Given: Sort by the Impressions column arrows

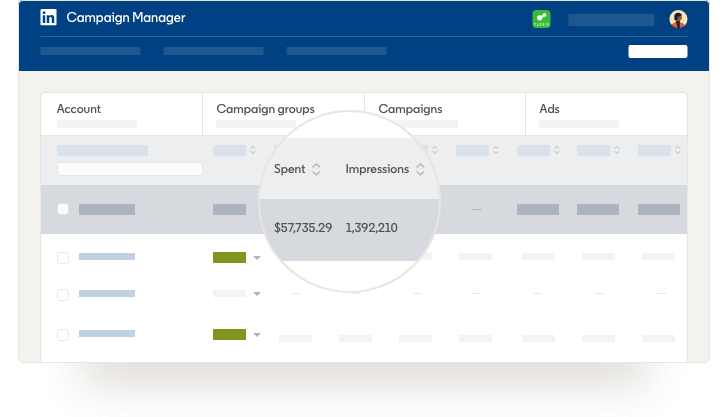Looking at the screenshot, I should click(420, 169).
